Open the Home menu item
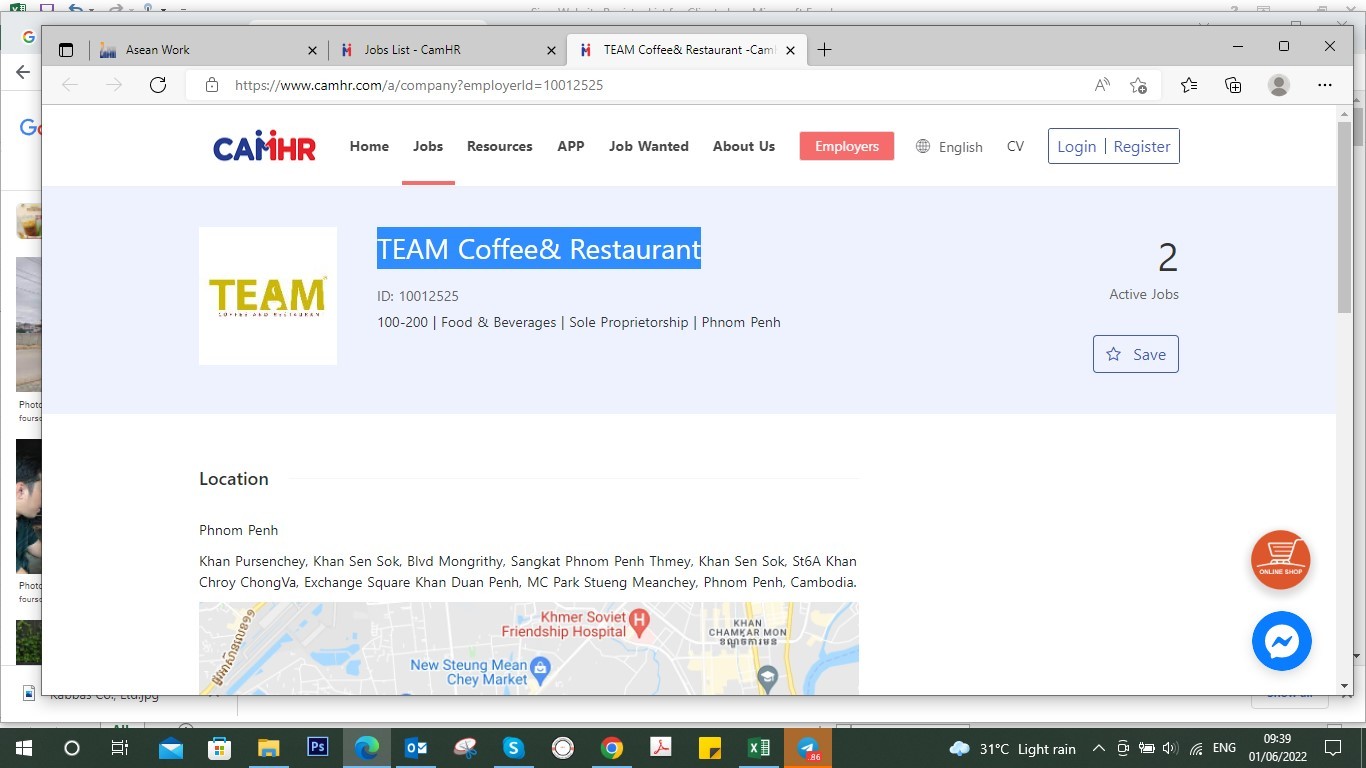 [369, 146]
